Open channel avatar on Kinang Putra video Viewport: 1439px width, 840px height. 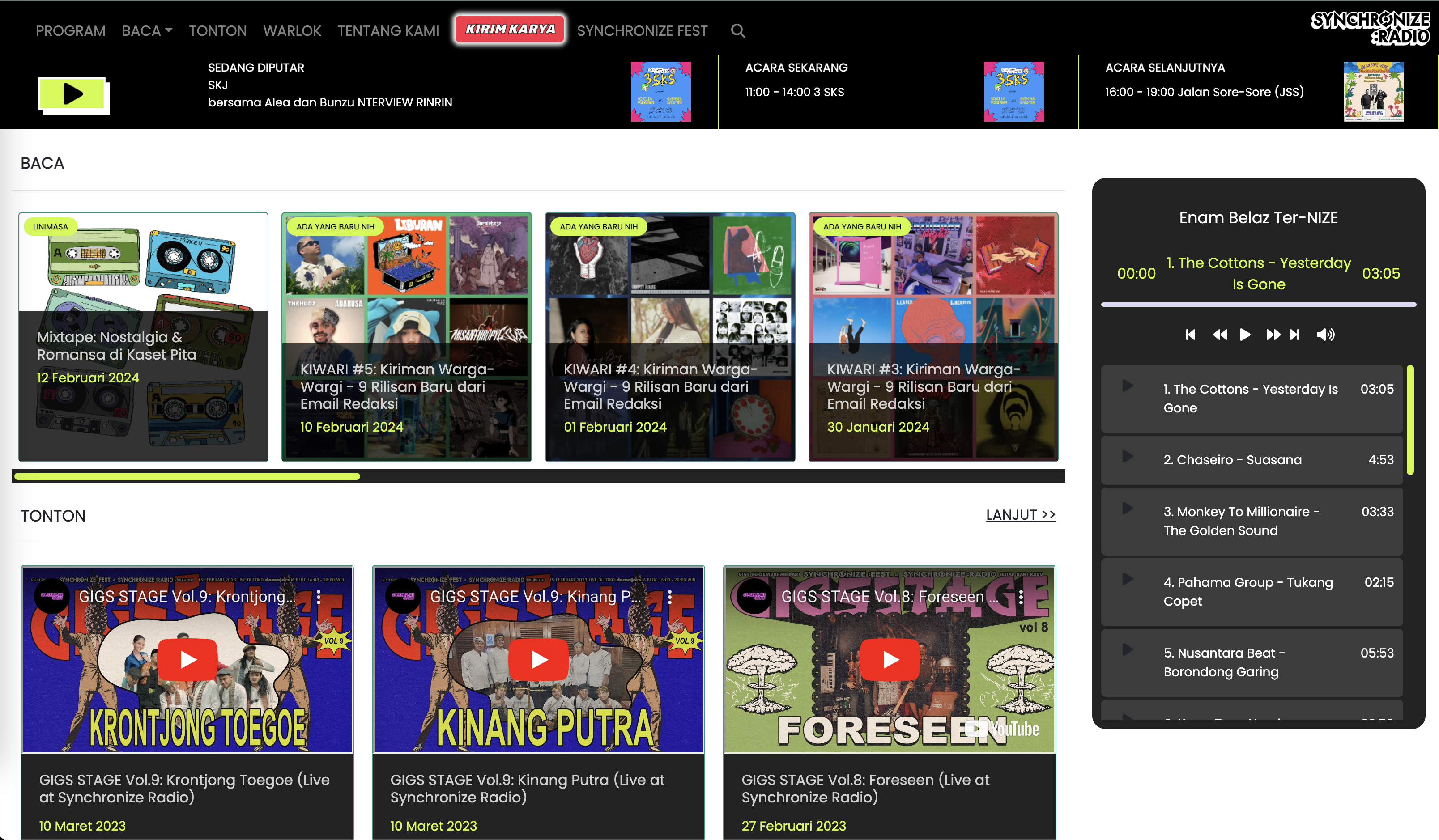[x=403, y=596]
